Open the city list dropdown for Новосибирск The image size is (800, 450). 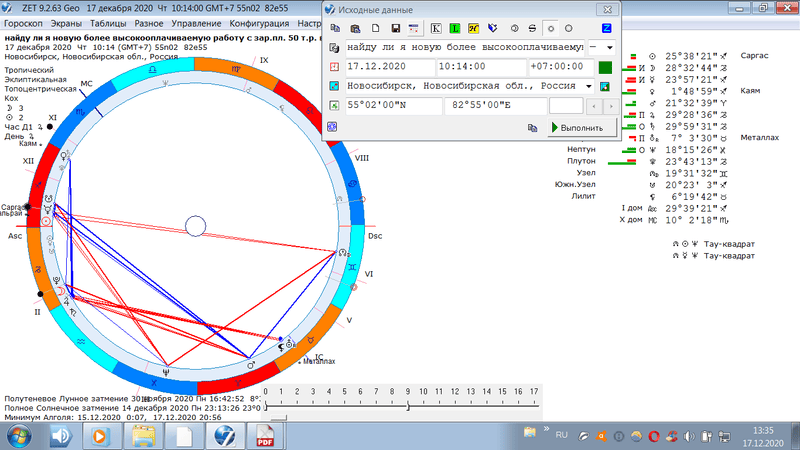[x=589, y=86]
